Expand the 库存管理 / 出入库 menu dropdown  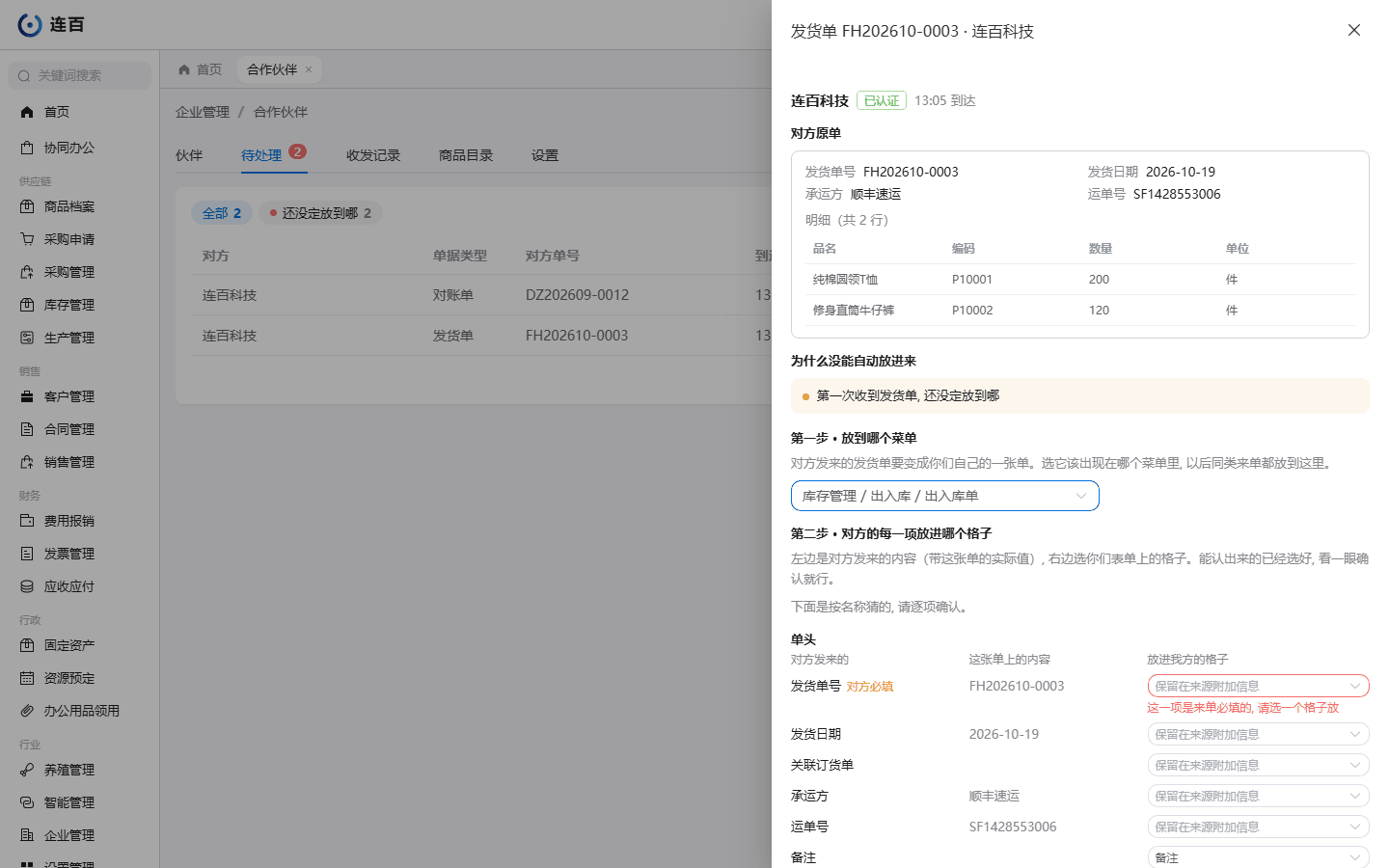(945, 496)
